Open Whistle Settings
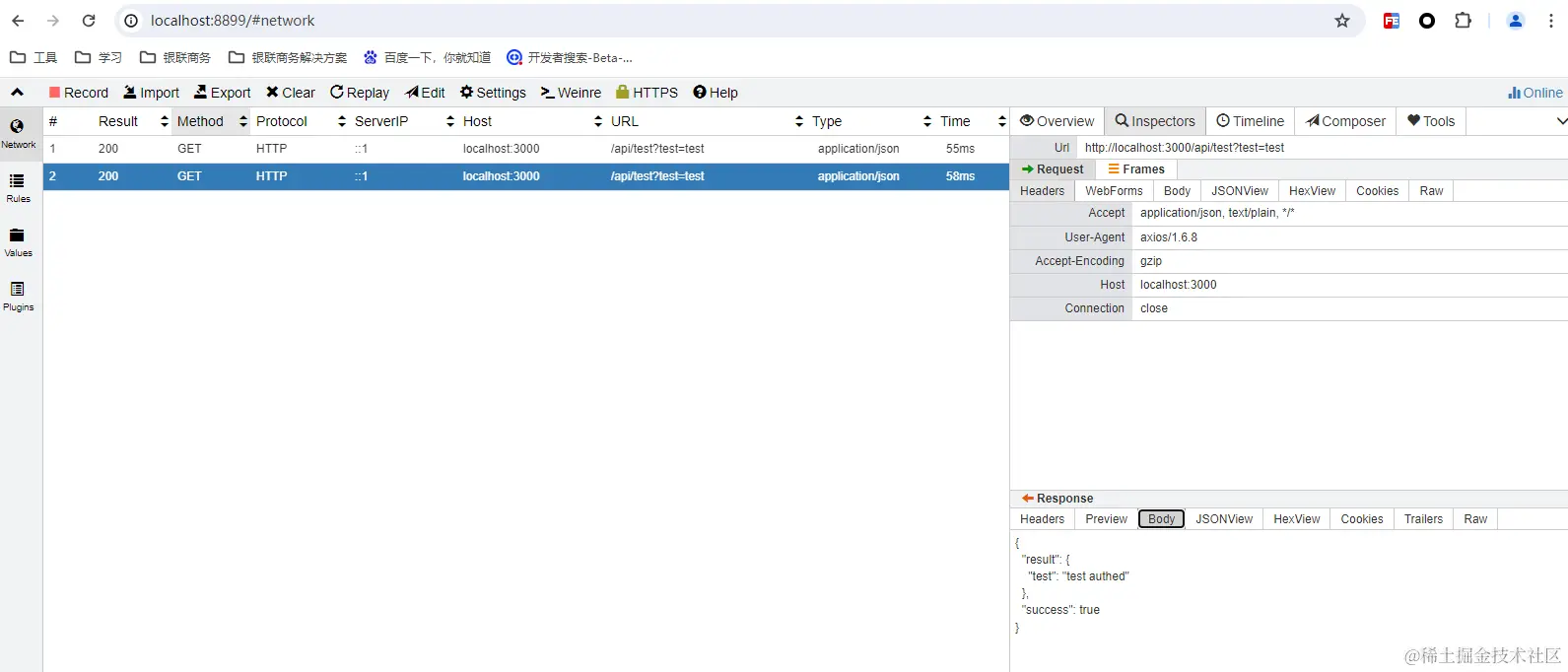 494,93
